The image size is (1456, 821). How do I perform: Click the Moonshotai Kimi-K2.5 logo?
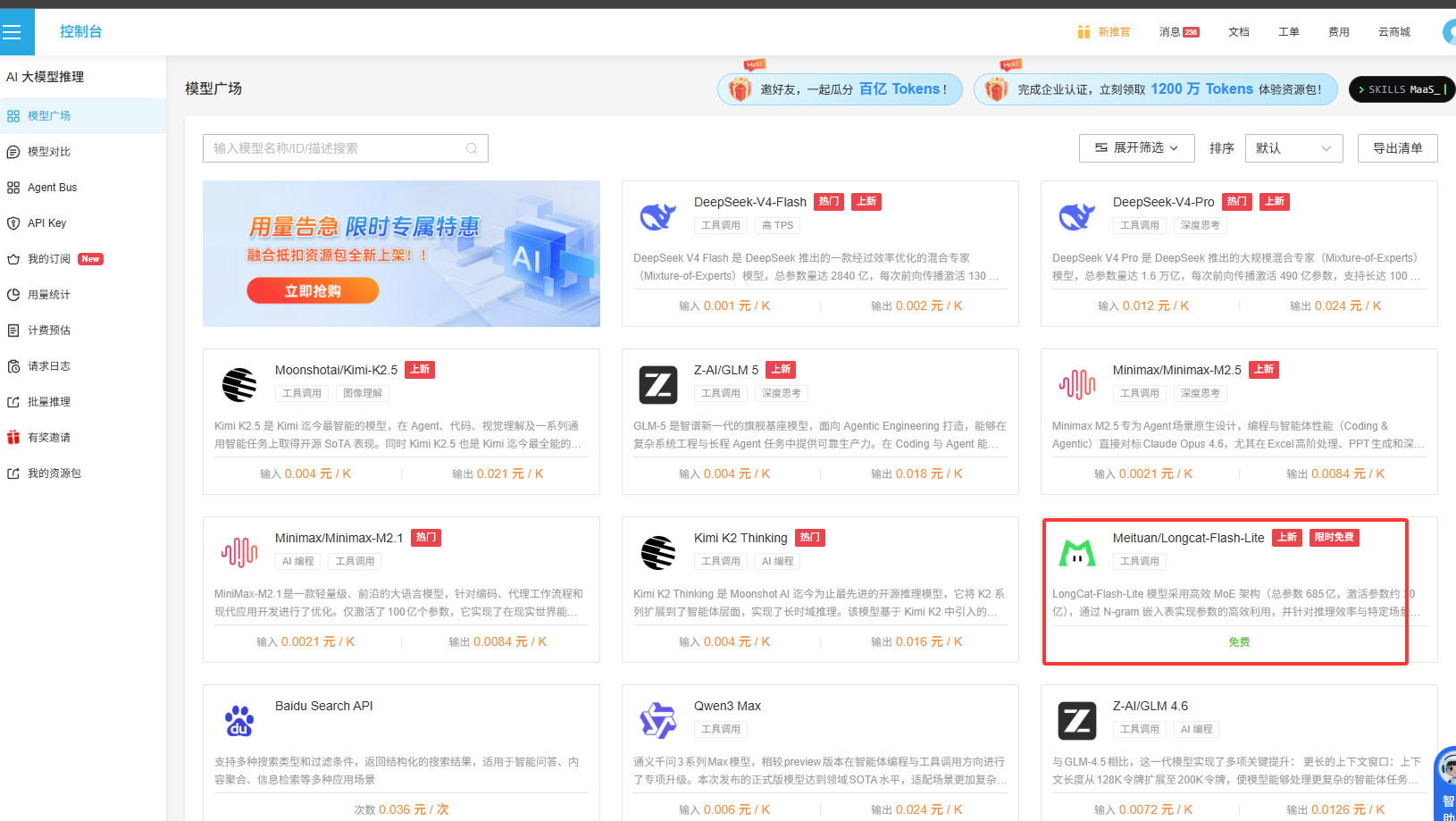click(x=239, y=385)
